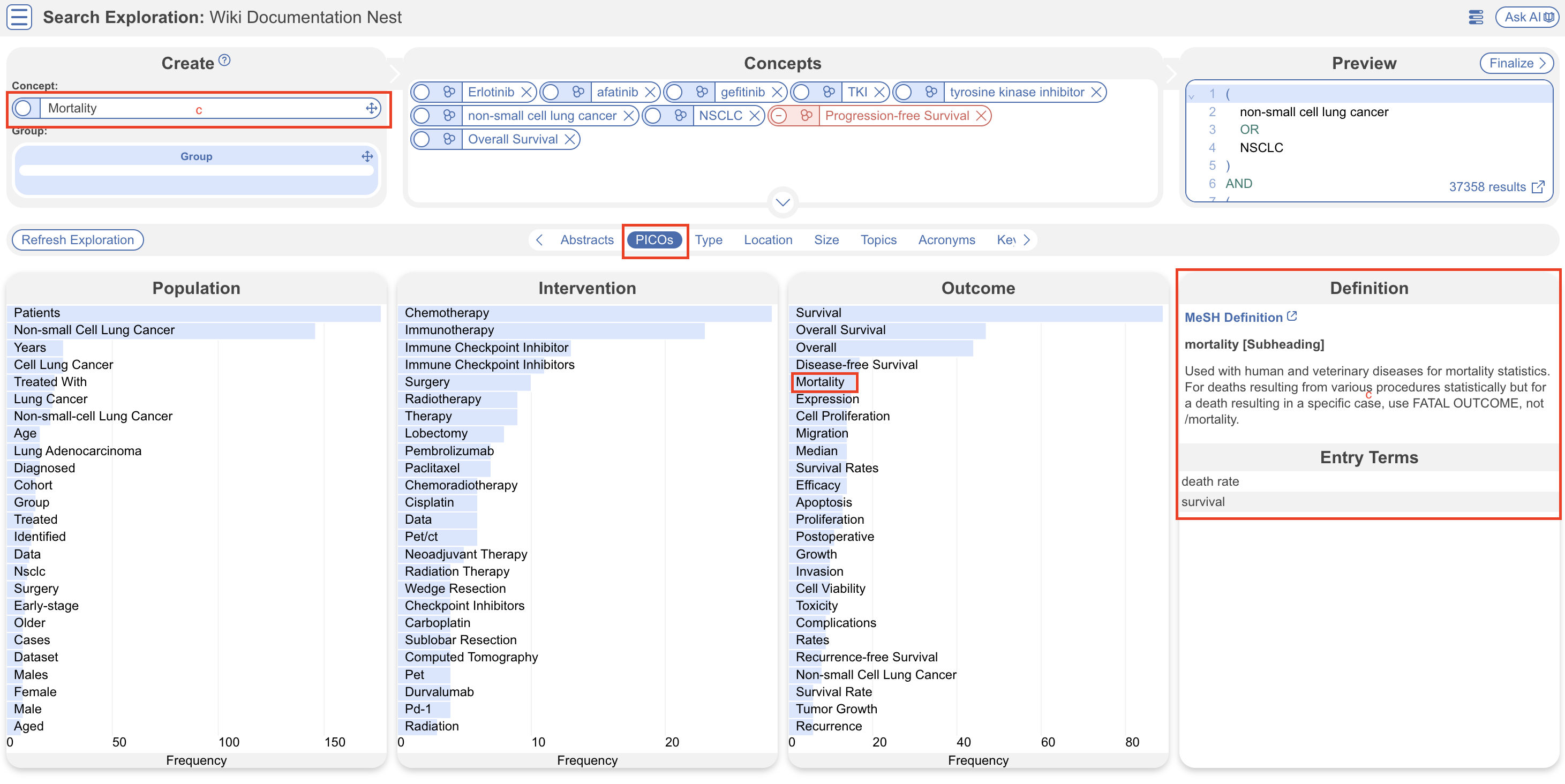Image resolution: width=1565 pixels, height=784 pixels.
Task: Click the Refresh Exploration button
Action: [78, 240]
